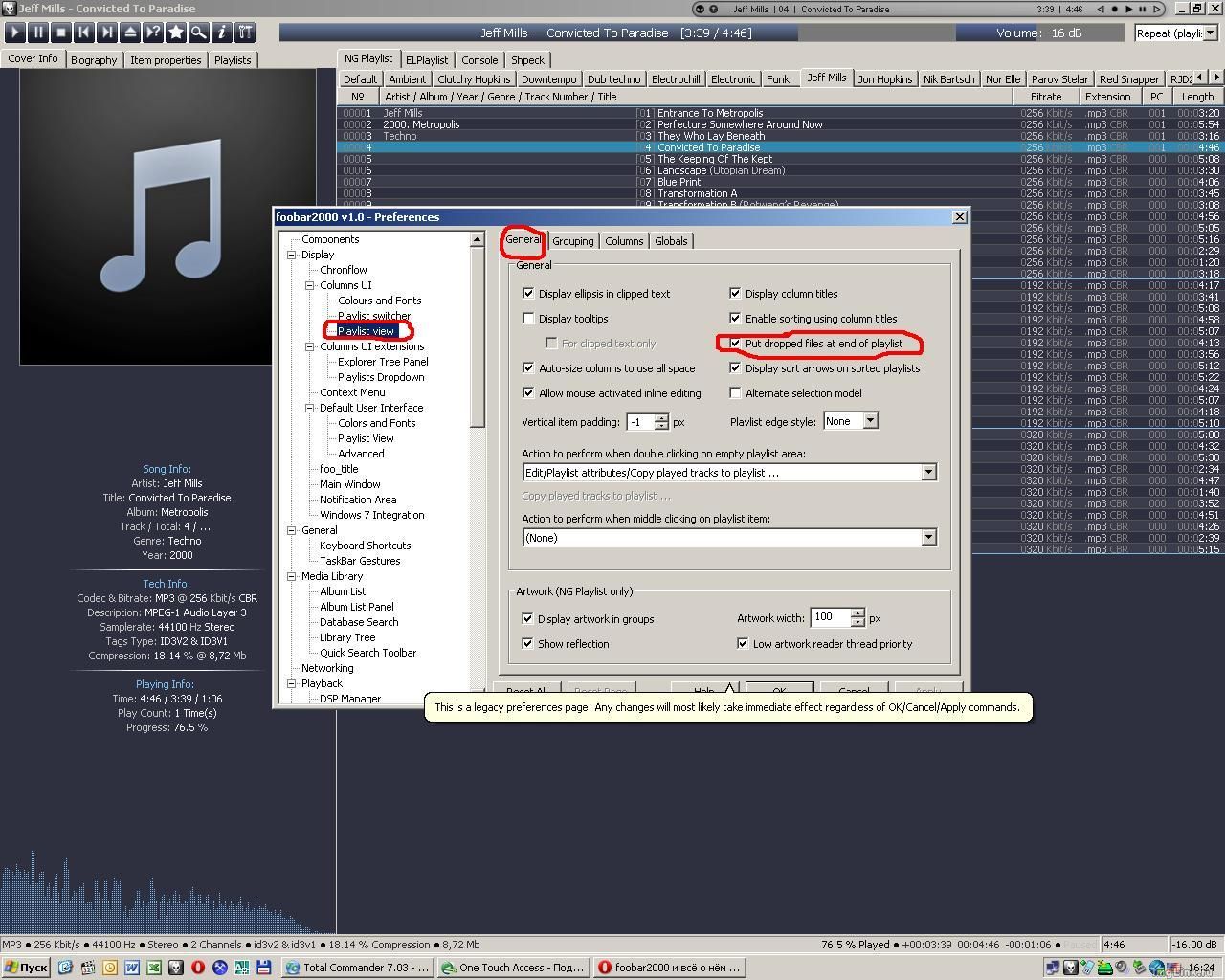Open the Globals preferences tab
The width and height of the screenshot is (1225, 980).
(671, 241)
